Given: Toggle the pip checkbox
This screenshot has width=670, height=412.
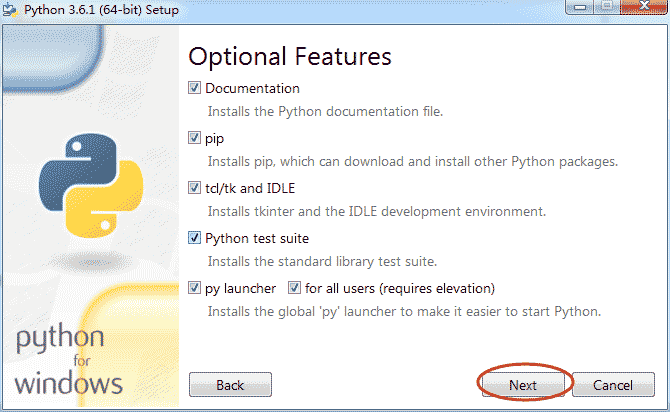Looking at the screenshot, I should [195, 138].
